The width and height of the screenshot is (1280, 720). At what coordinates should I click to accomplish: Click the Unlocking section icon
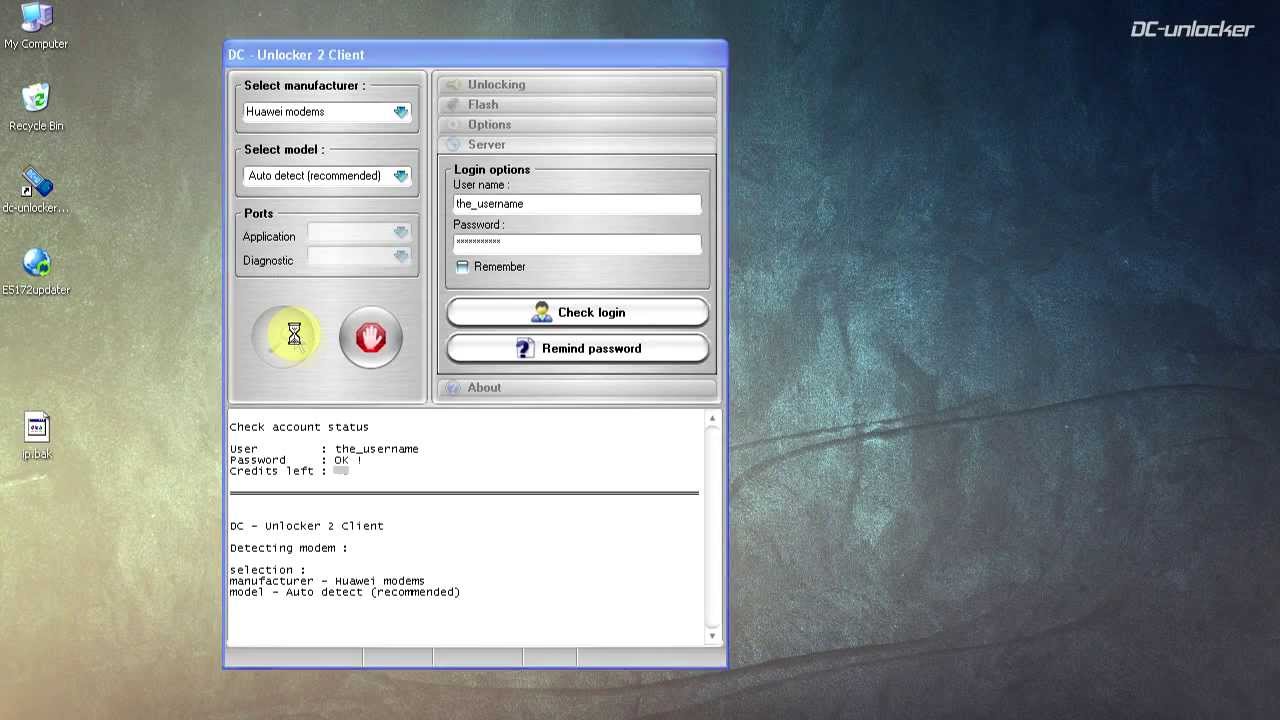click(x=453, y=85)
